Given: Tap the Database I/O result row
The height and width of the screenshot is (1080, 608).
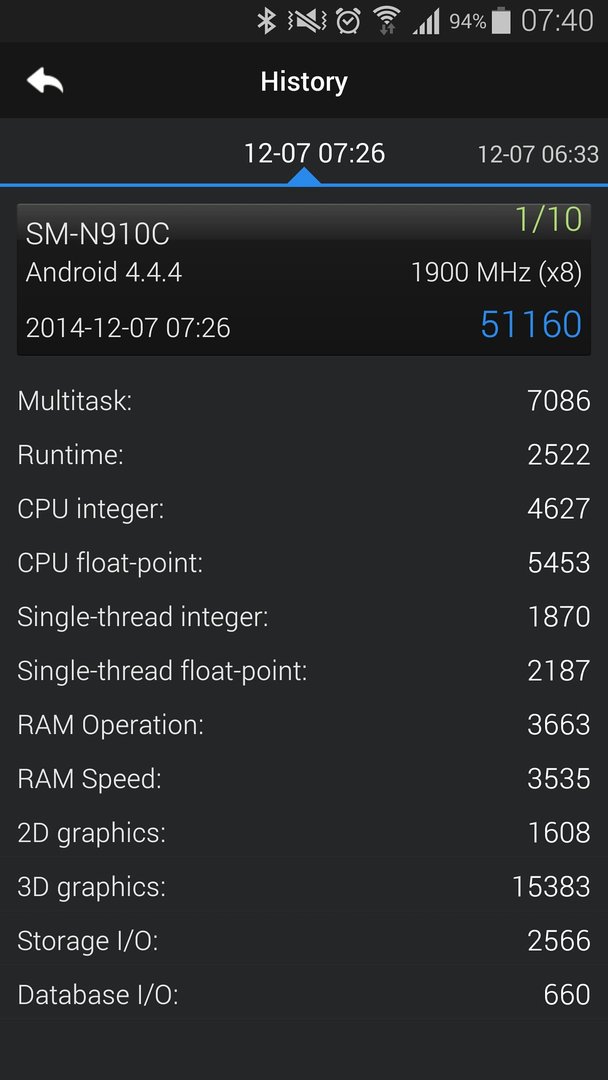Looking at the screenshot, I should 304,995.
